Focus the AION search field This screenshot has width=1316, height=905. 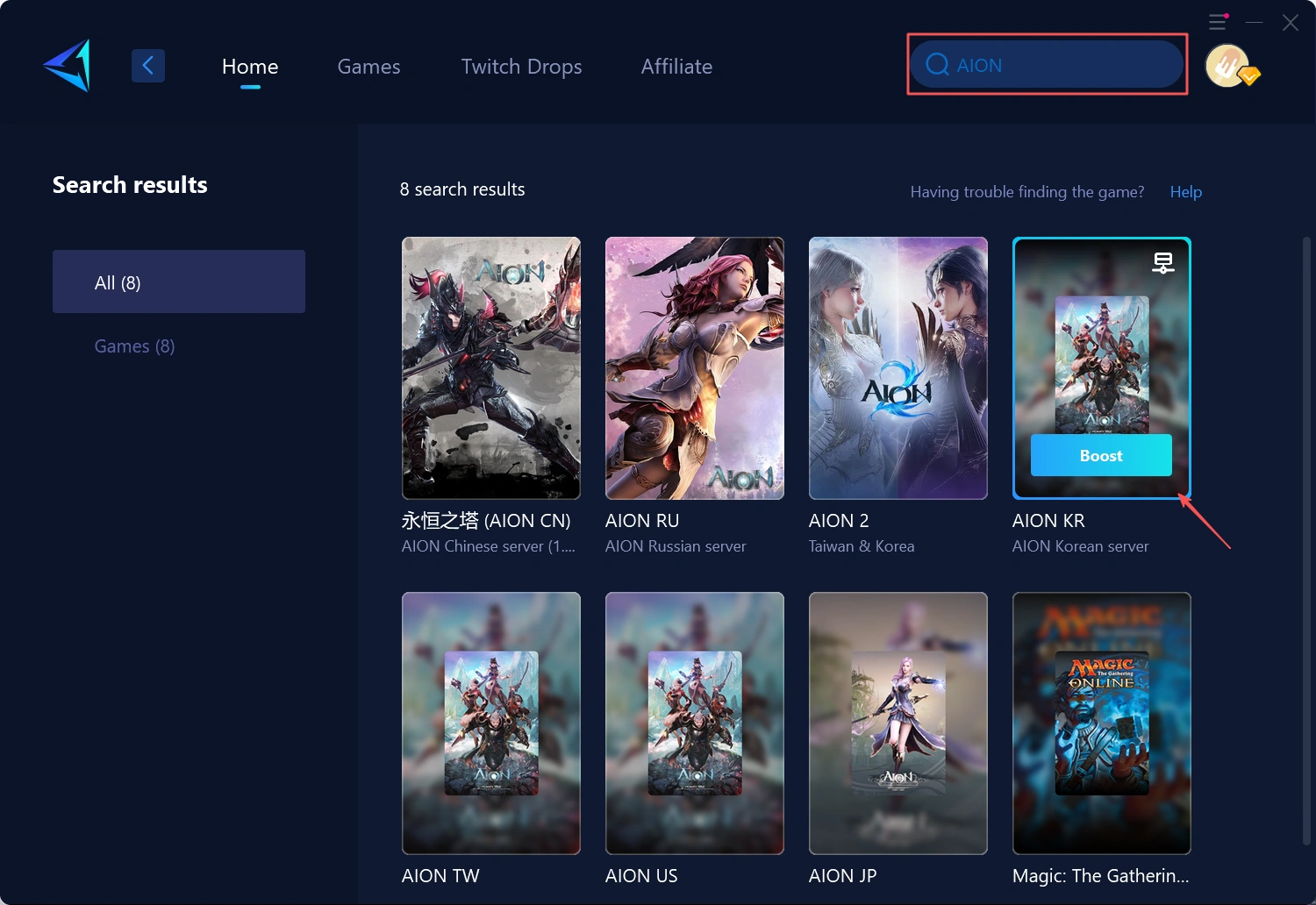point(1047,65)
